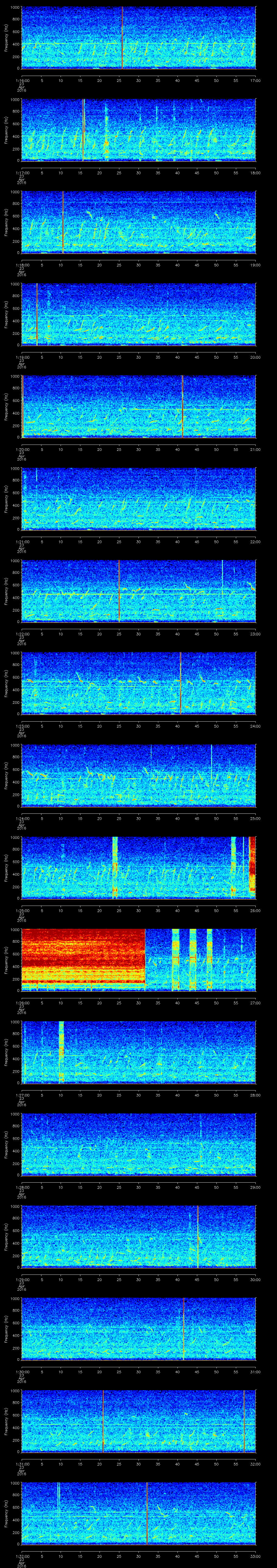Click the 1:28:00 start time label
Image resolution: width=277 pixels, height=1568 pixels.
tap(22, 1187)
